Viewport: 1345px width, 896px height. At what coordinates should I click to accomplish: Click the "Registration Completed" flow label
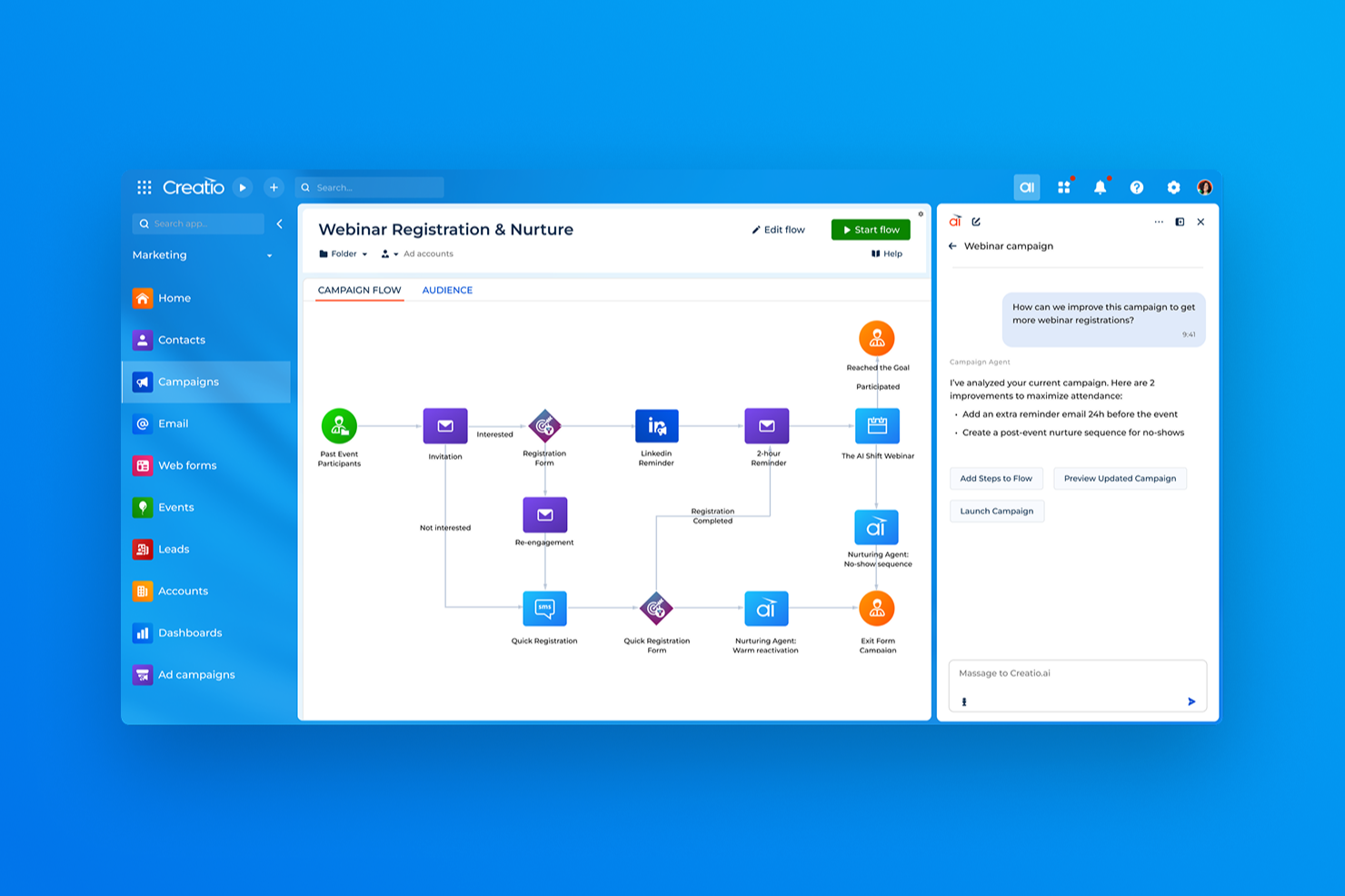[x=712, y=516]
